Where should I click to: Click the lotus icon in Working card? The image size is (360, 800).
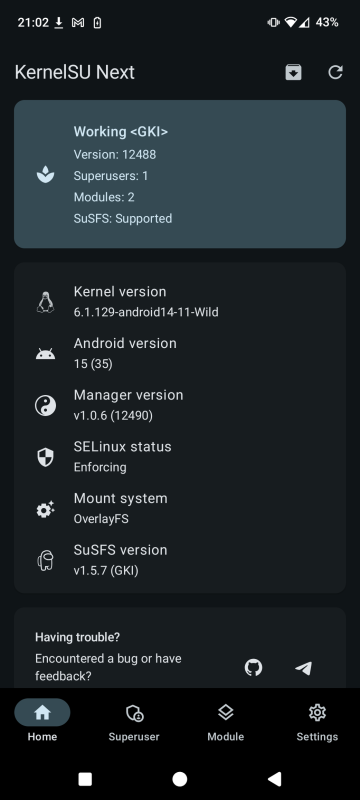click(x=45, y=174)
